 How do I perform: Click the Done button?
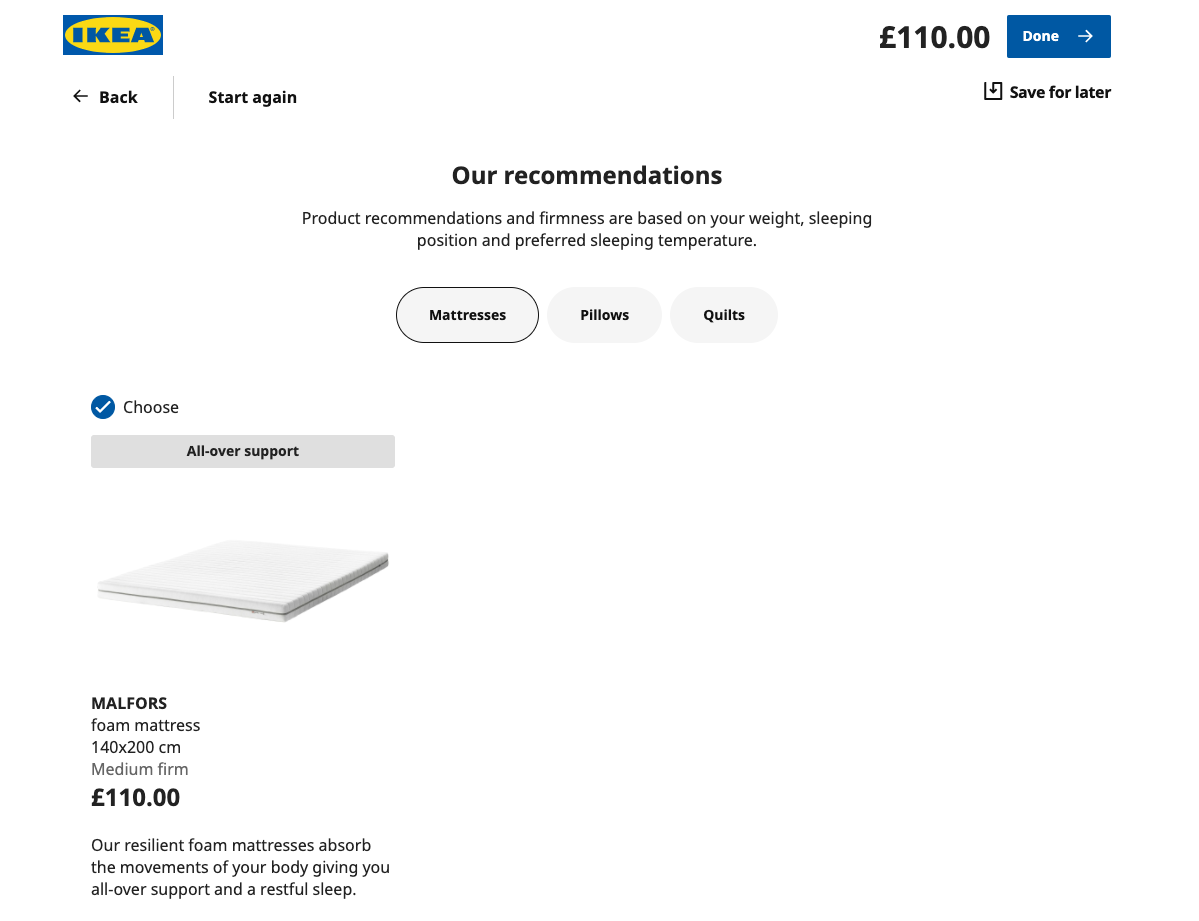tap(1058, 36)
